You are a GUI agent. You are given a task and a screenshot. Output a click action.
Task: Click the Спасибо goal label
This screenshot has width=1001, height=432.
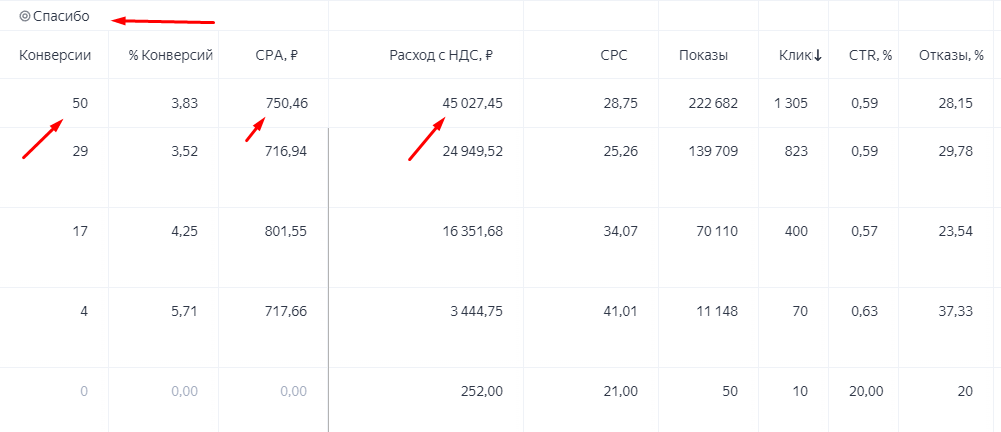61,17
